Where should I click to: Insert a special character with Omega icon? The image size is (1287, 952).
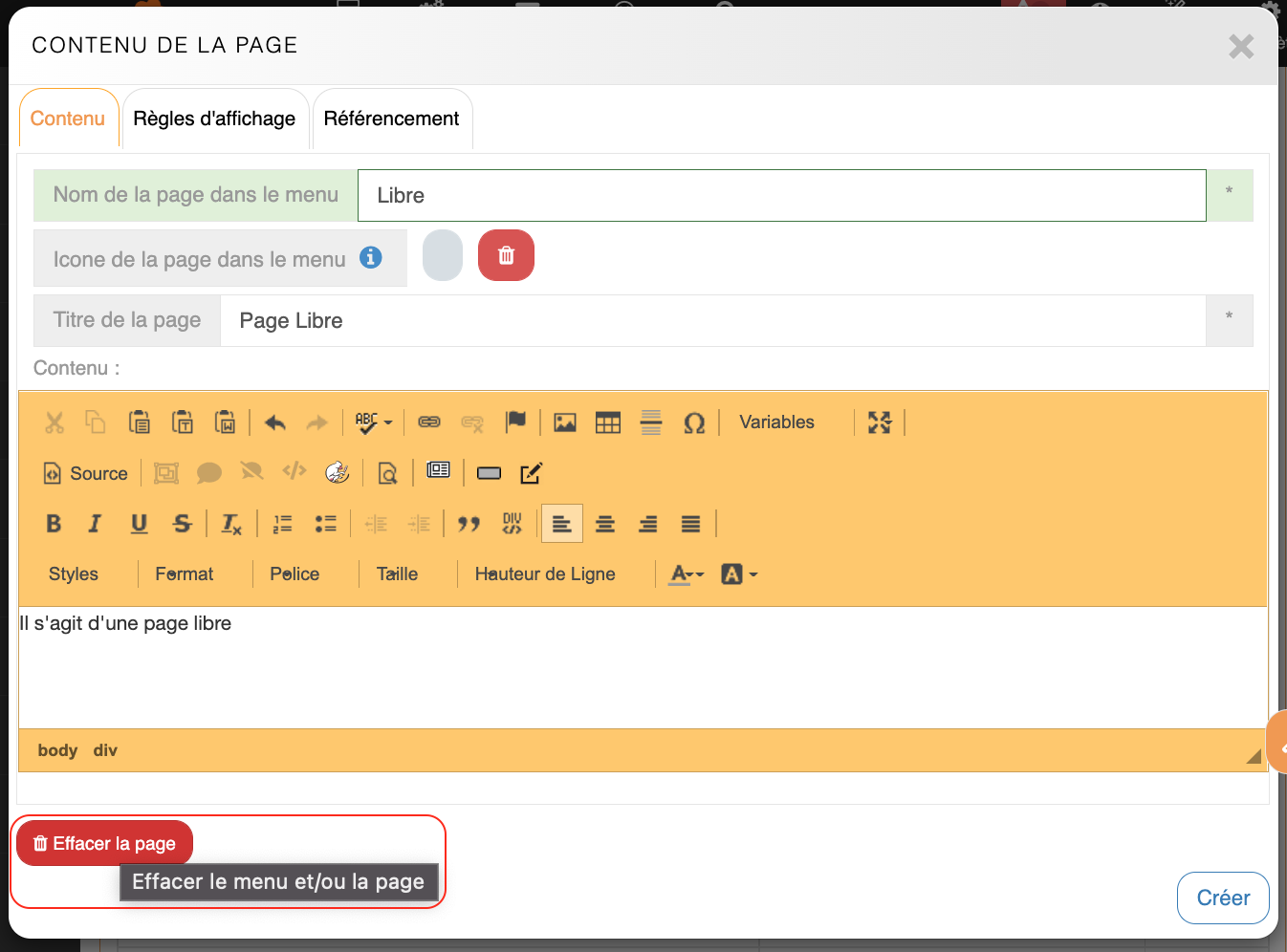694,422
